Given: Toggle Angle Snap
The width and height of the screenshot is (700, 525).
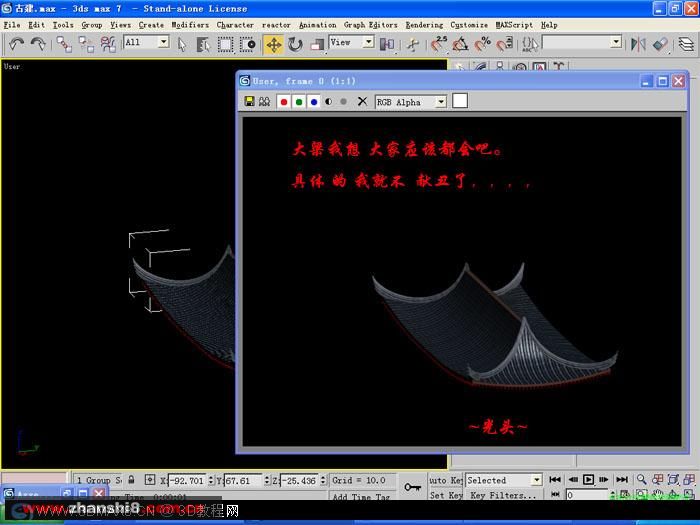Looking at the screenshot, I should [x=461, y=44].
